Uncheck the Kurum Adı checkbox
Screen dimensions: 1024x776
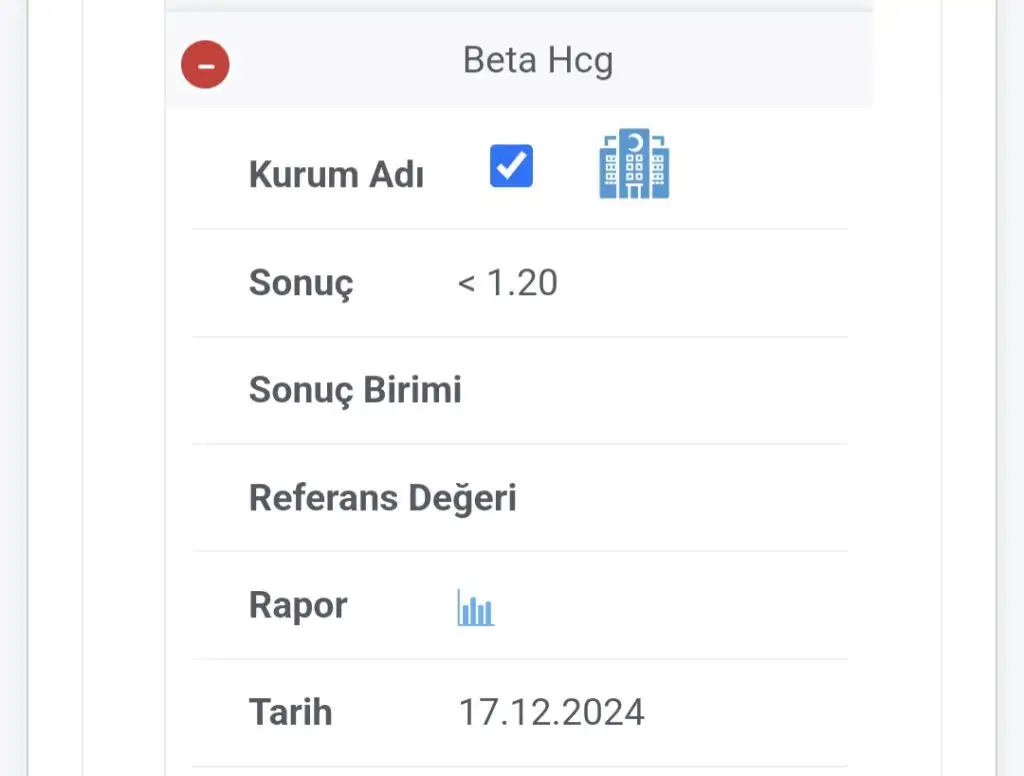point(511,166)
